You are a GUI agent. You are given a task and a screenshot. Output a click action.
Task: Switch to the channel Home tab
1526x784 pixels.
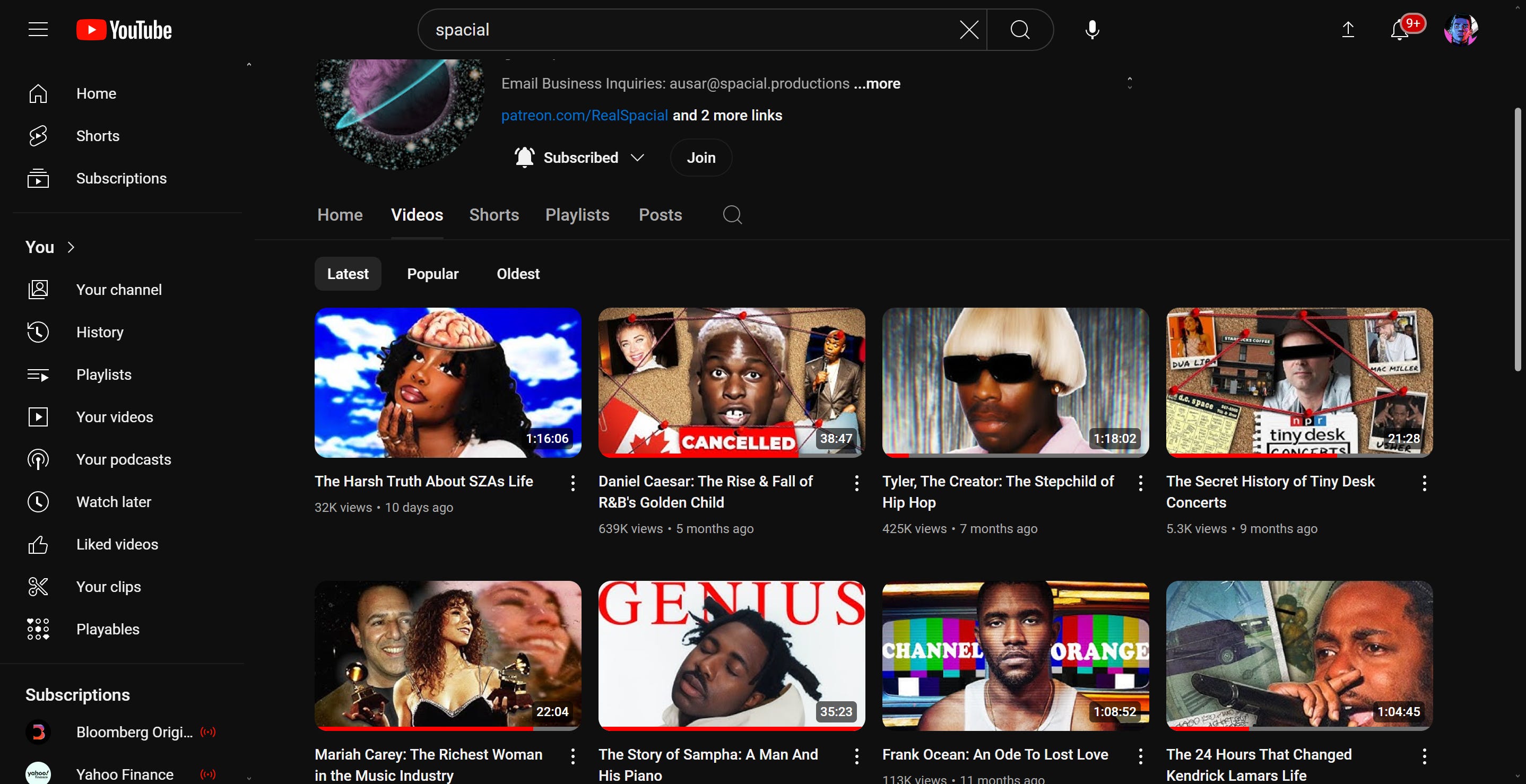pos(340,215)
